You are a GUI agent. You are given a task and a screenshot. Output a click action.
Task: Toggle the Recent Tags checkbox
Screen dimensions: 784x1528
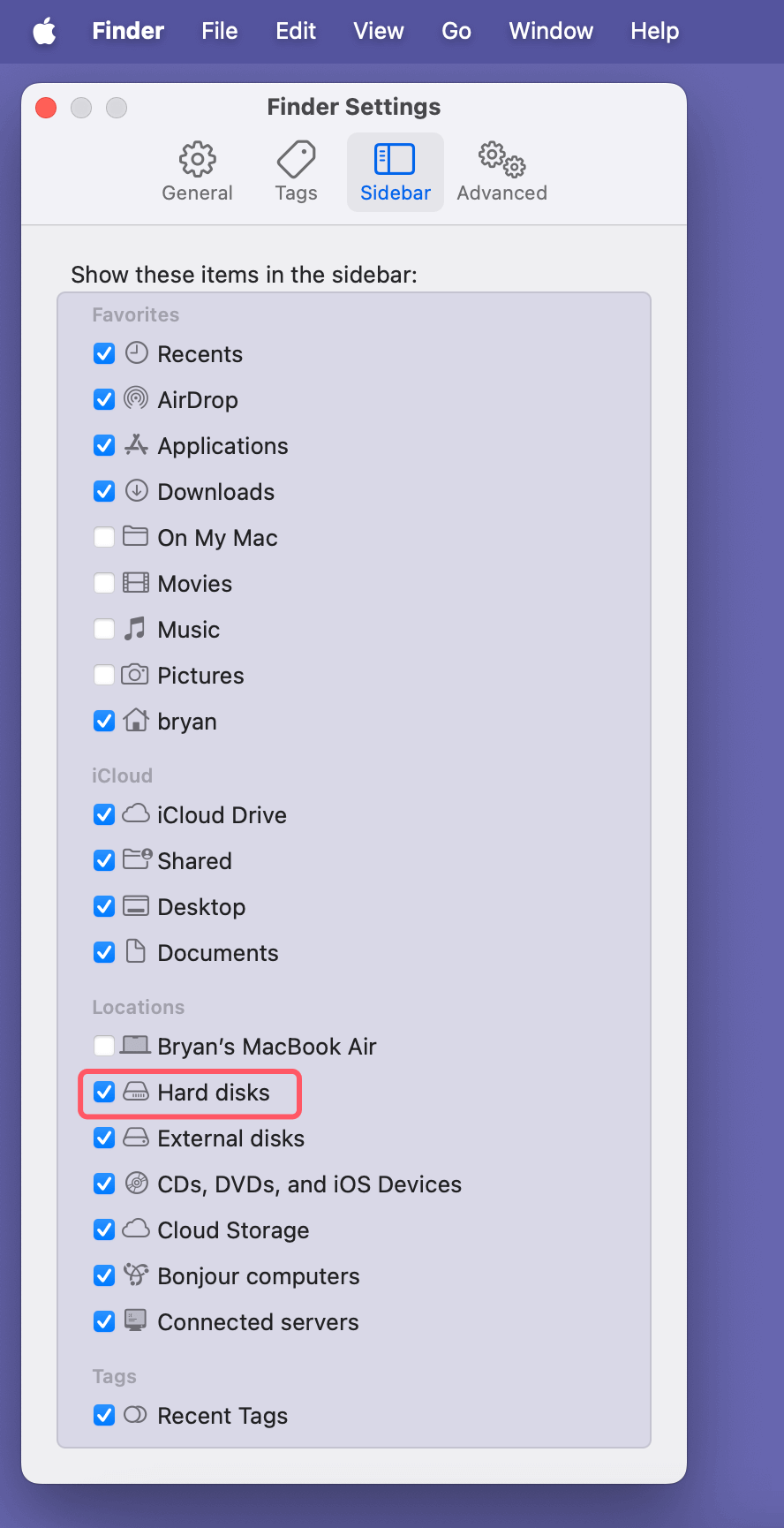click(x=103, y=1415)
